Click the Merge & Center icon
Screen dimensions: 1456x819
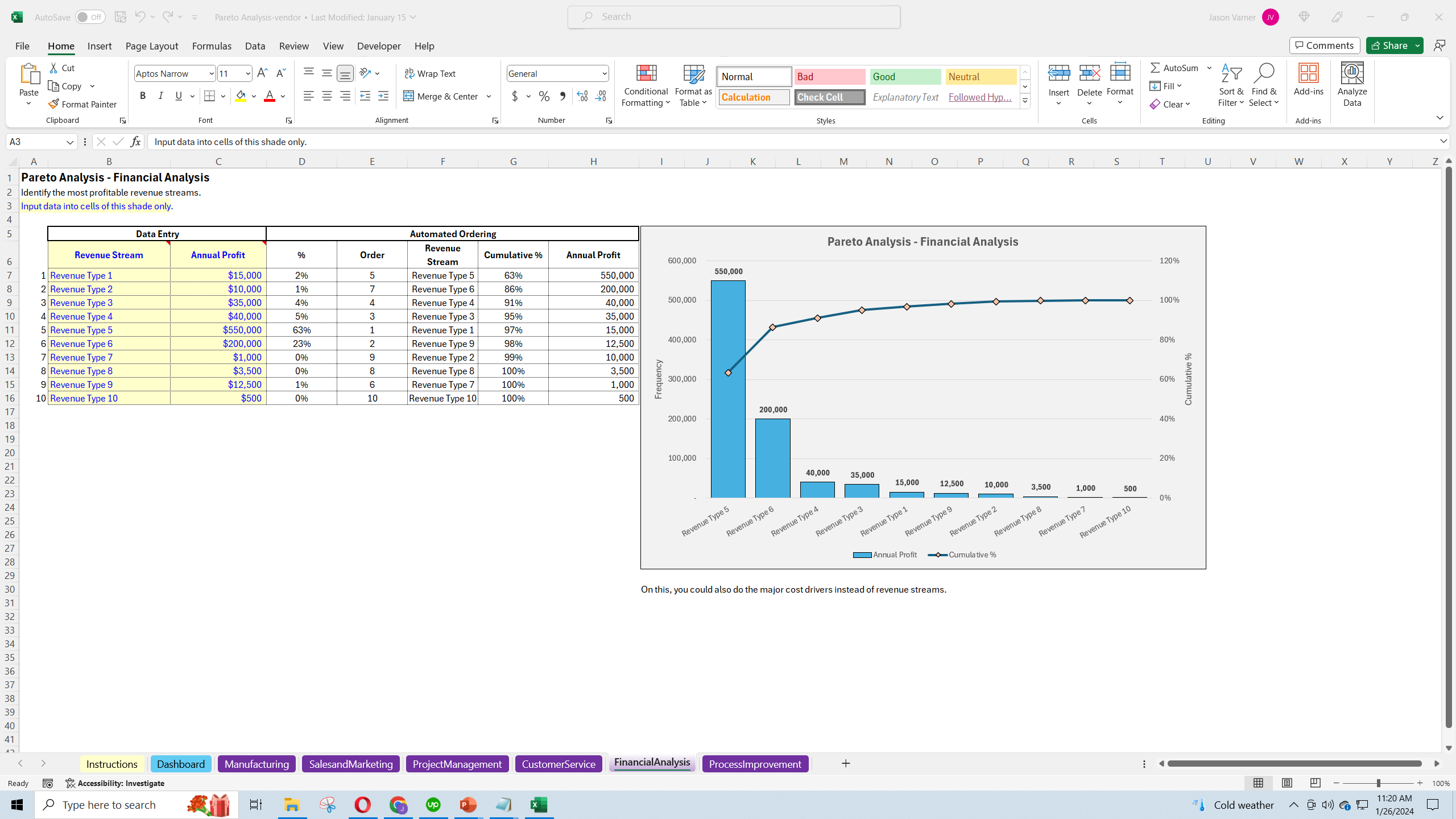point(409,96)
